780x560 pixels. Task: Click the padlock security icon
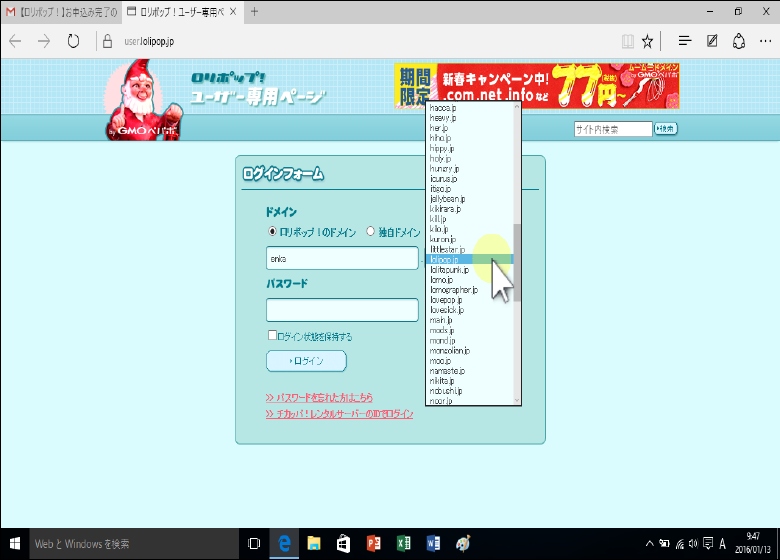(107, 41)
